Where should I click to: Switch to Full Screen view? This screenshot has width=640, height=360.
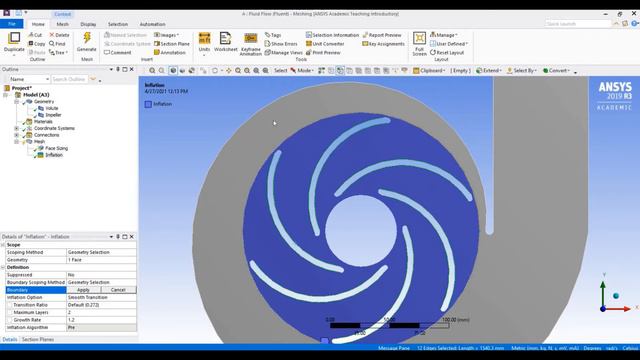(x=419, y=44)
